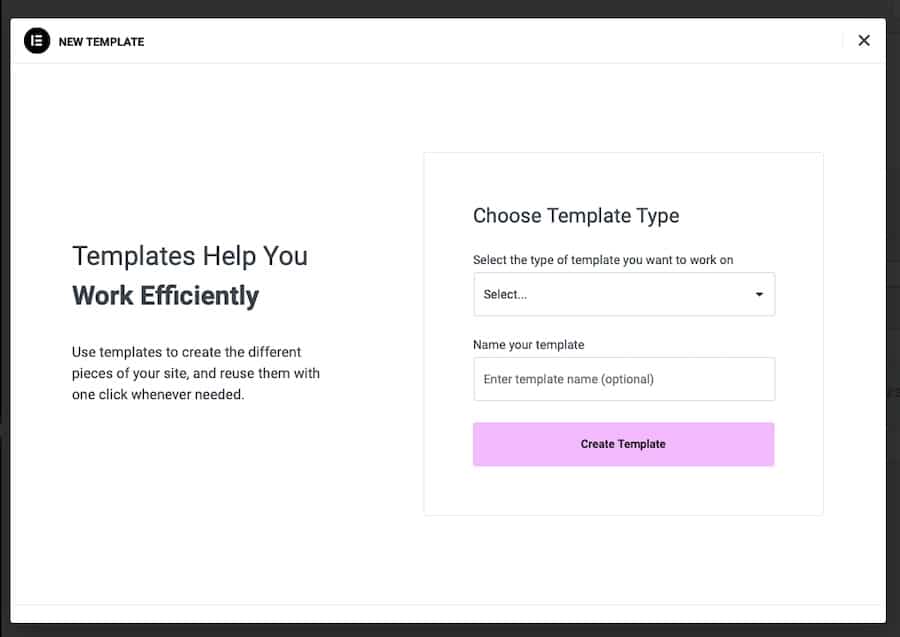This screenshot has height=637, width=900.
Task: Click the pink Create Template button background
Action: [520, 444]
